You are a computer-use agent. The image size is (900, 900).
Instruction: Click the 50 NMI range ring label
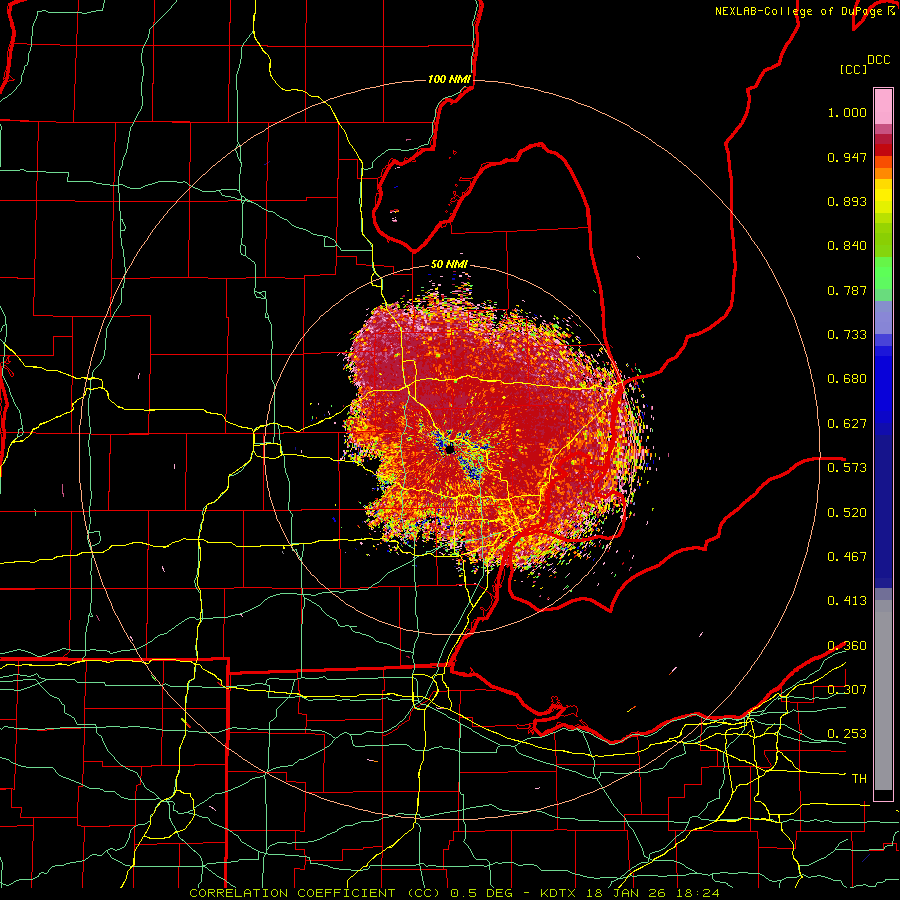point(449,264)
